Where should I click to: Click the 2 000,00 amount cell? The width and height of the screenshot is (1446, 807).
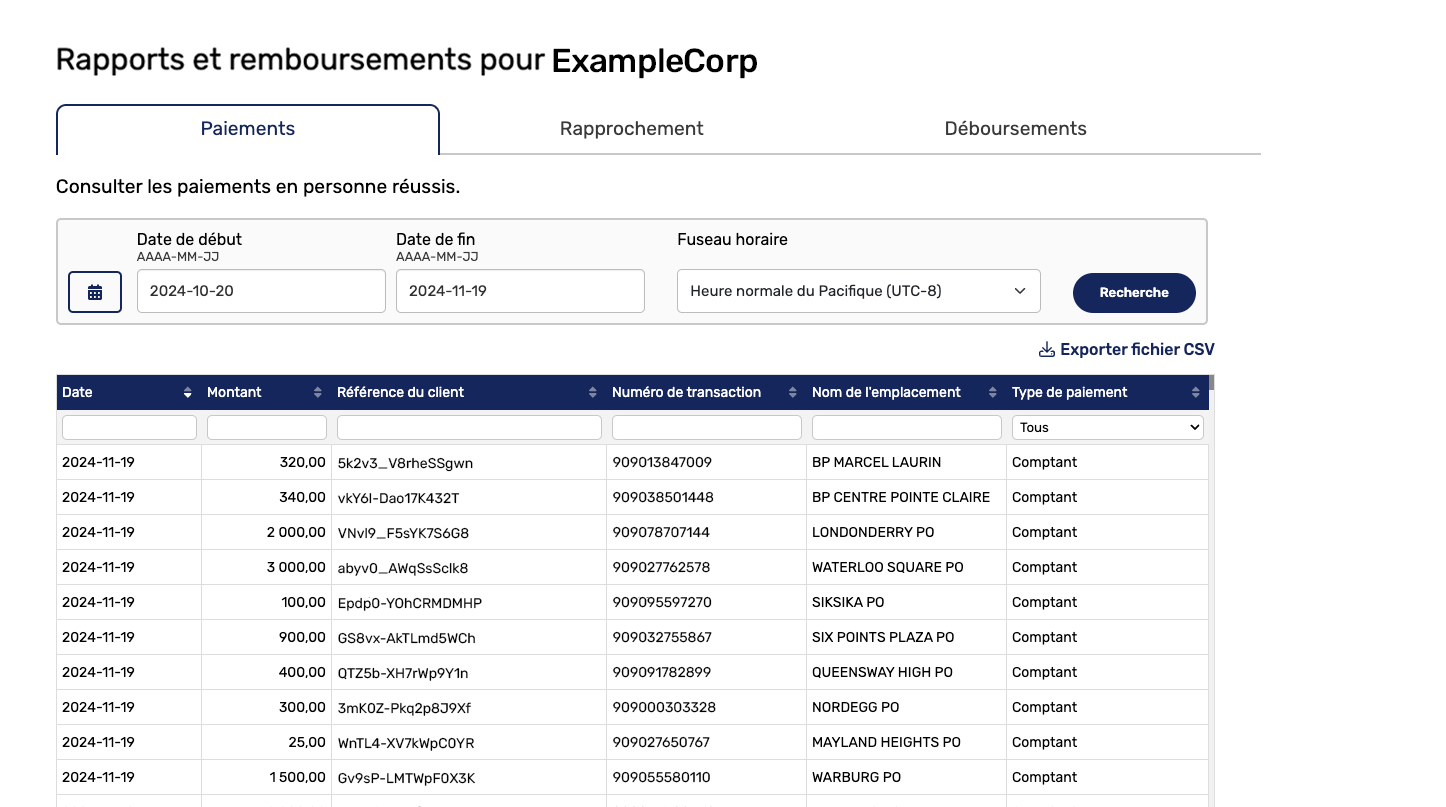pyautogui.click(x=267, y=532)
